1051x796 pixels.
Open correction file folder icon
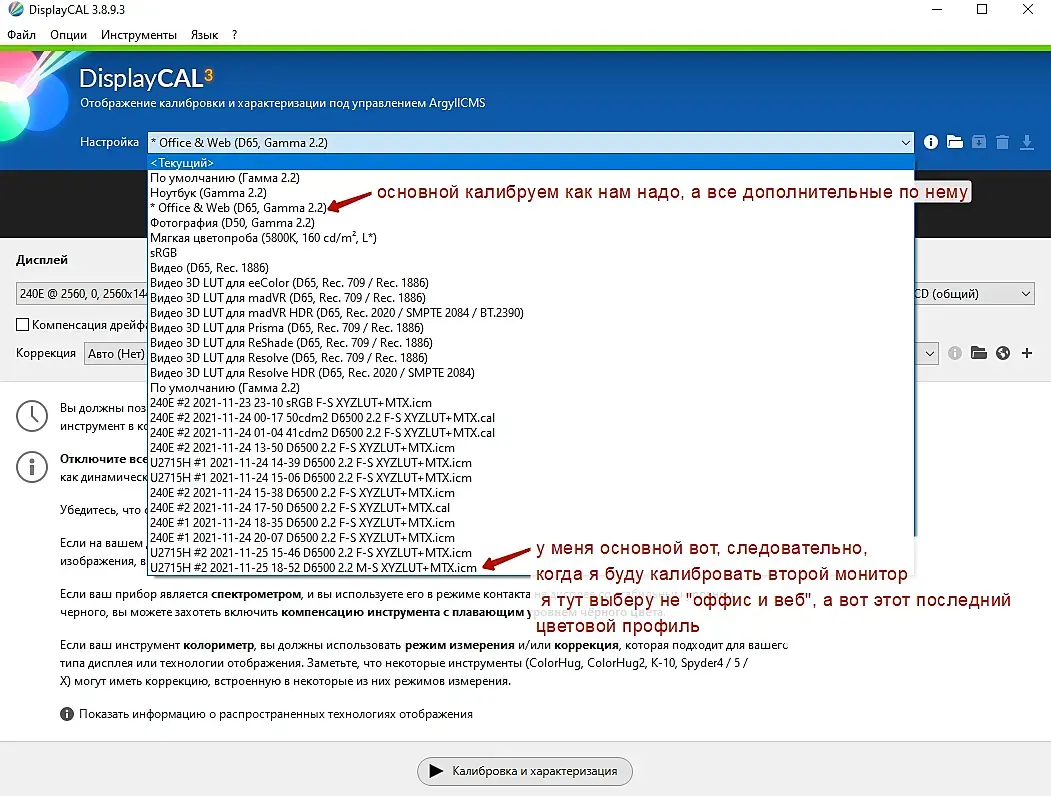click(x=979, y=353)
